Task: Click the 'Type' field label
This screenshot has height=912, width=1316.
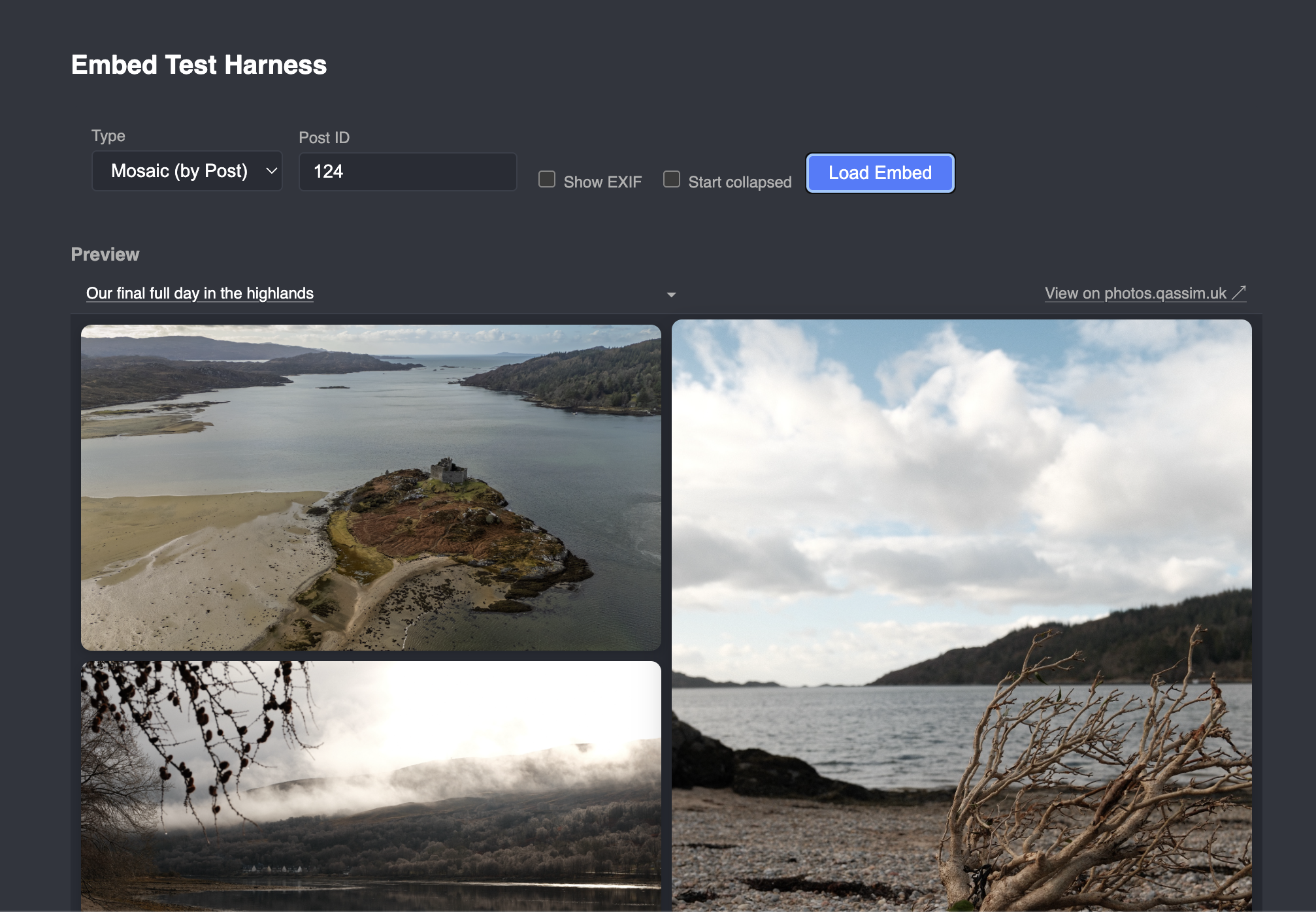Action: pos(108,136)
